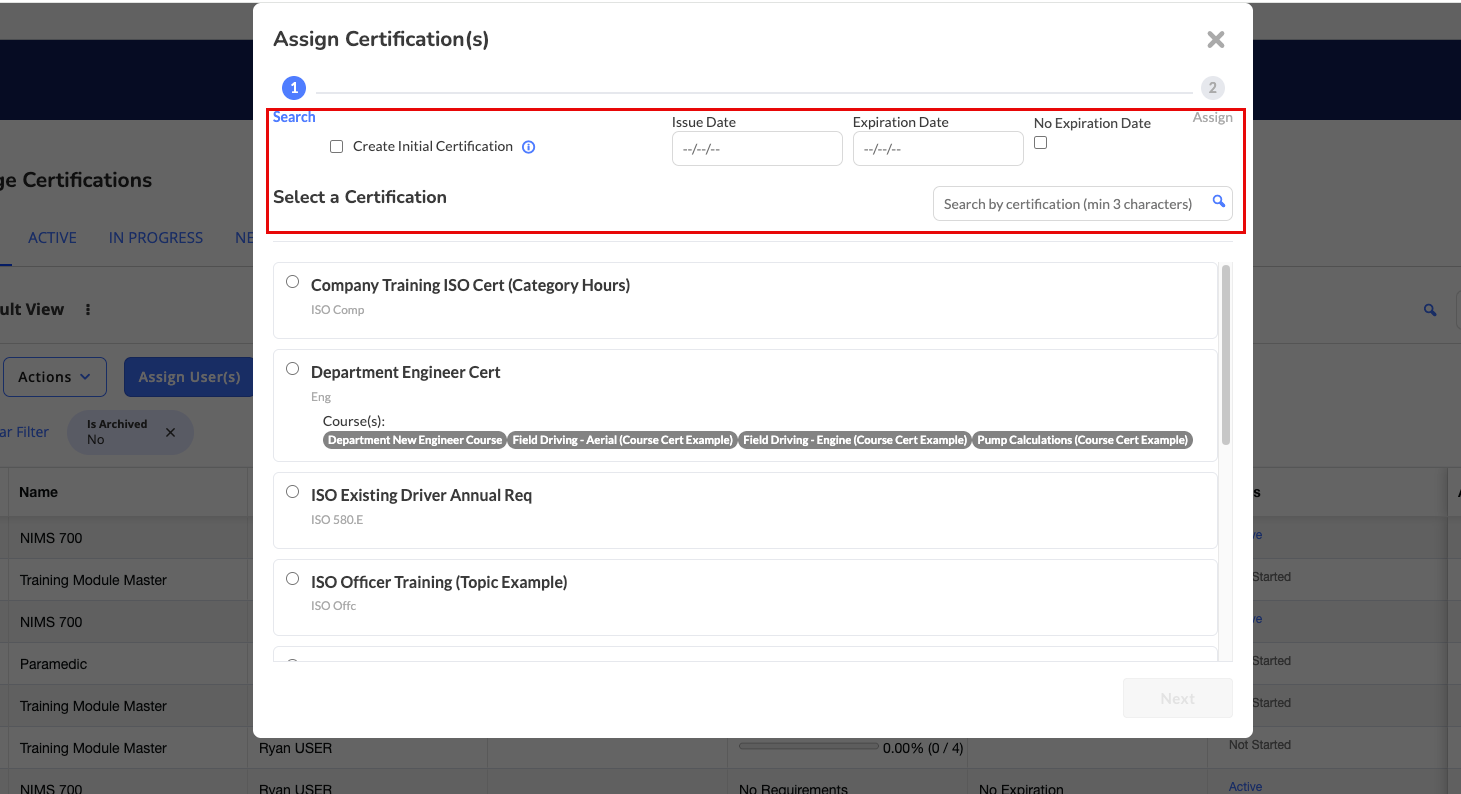The width and height of the screenshot is (1461, 794).
Task: Select Company Training ISO Cert radio button
Action: (293, 282)
